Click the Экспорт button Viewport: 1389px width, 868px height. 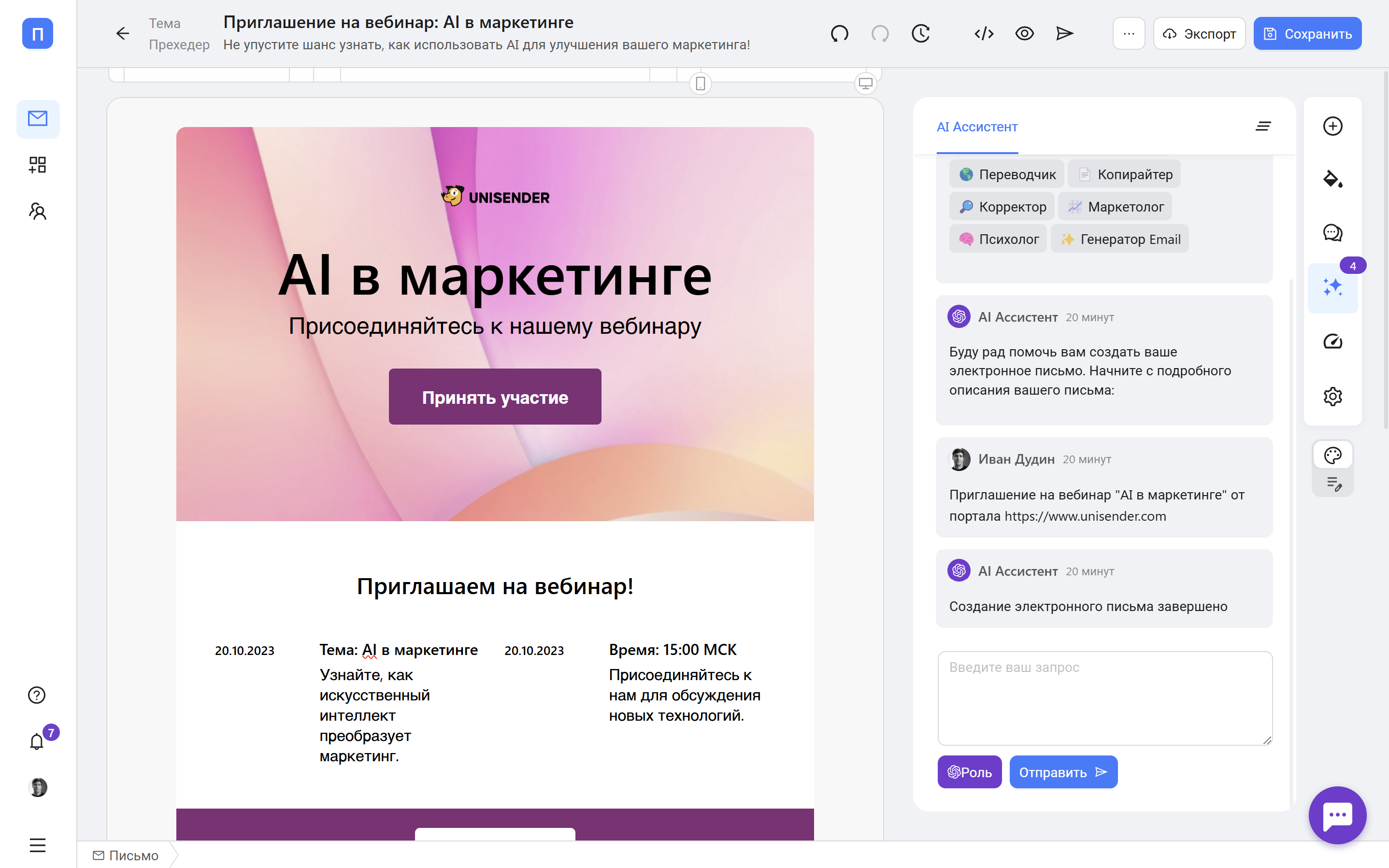pos(1199,33)
